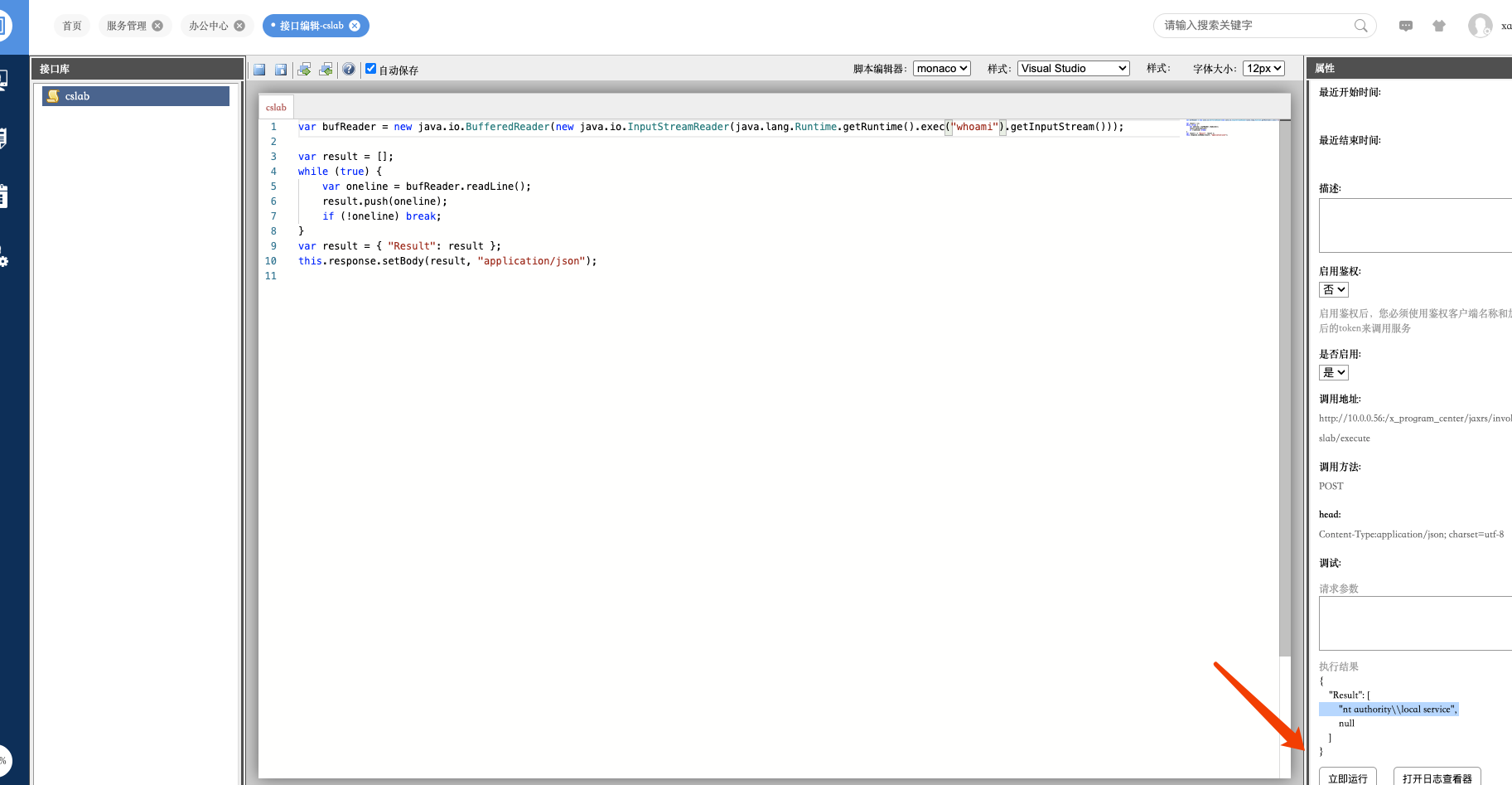Switch to the 服务管理 tab

pos(127,26)
